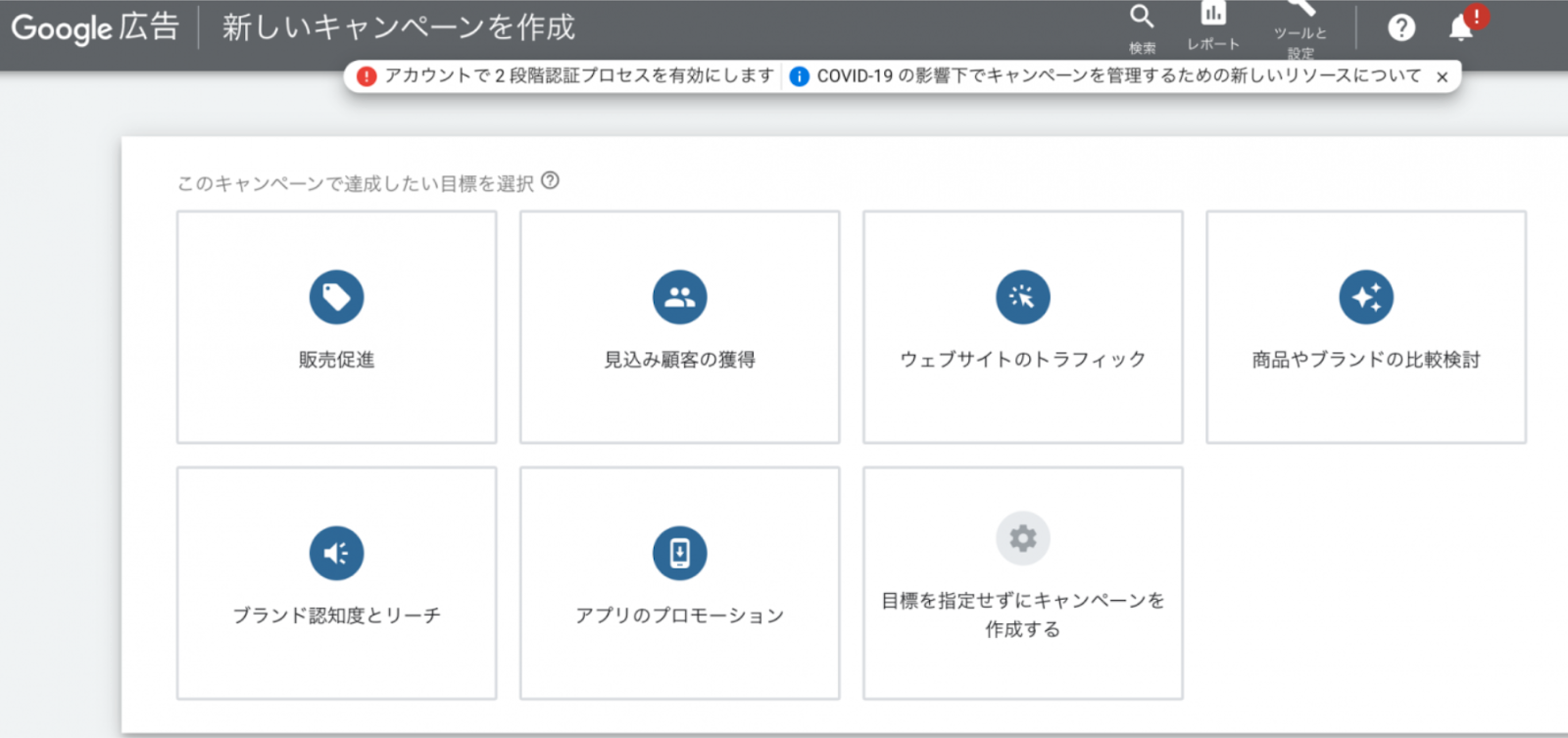The image size is (1568, 738).
Task: Click the 販売促進 tag icon
Action: [336, 297]
